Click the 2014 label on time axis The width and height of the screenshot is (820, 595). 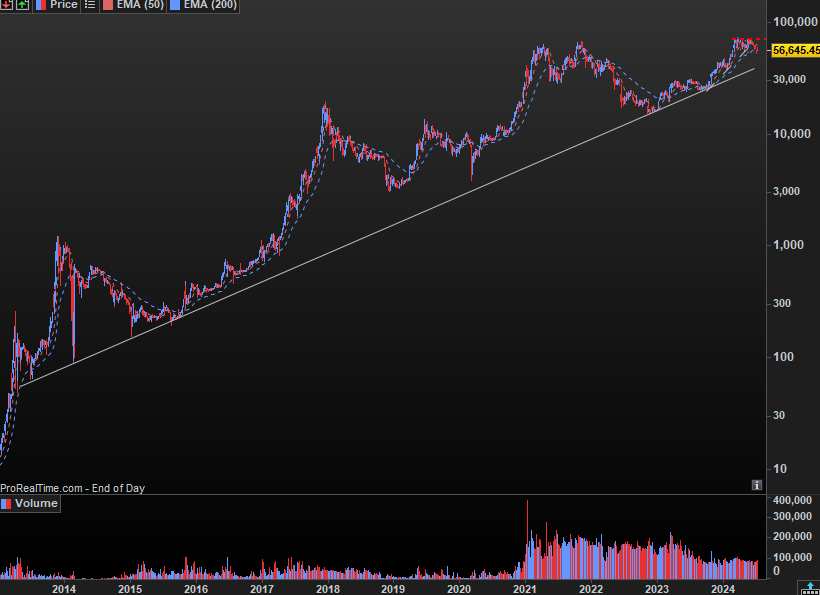[x=64, y=589]
